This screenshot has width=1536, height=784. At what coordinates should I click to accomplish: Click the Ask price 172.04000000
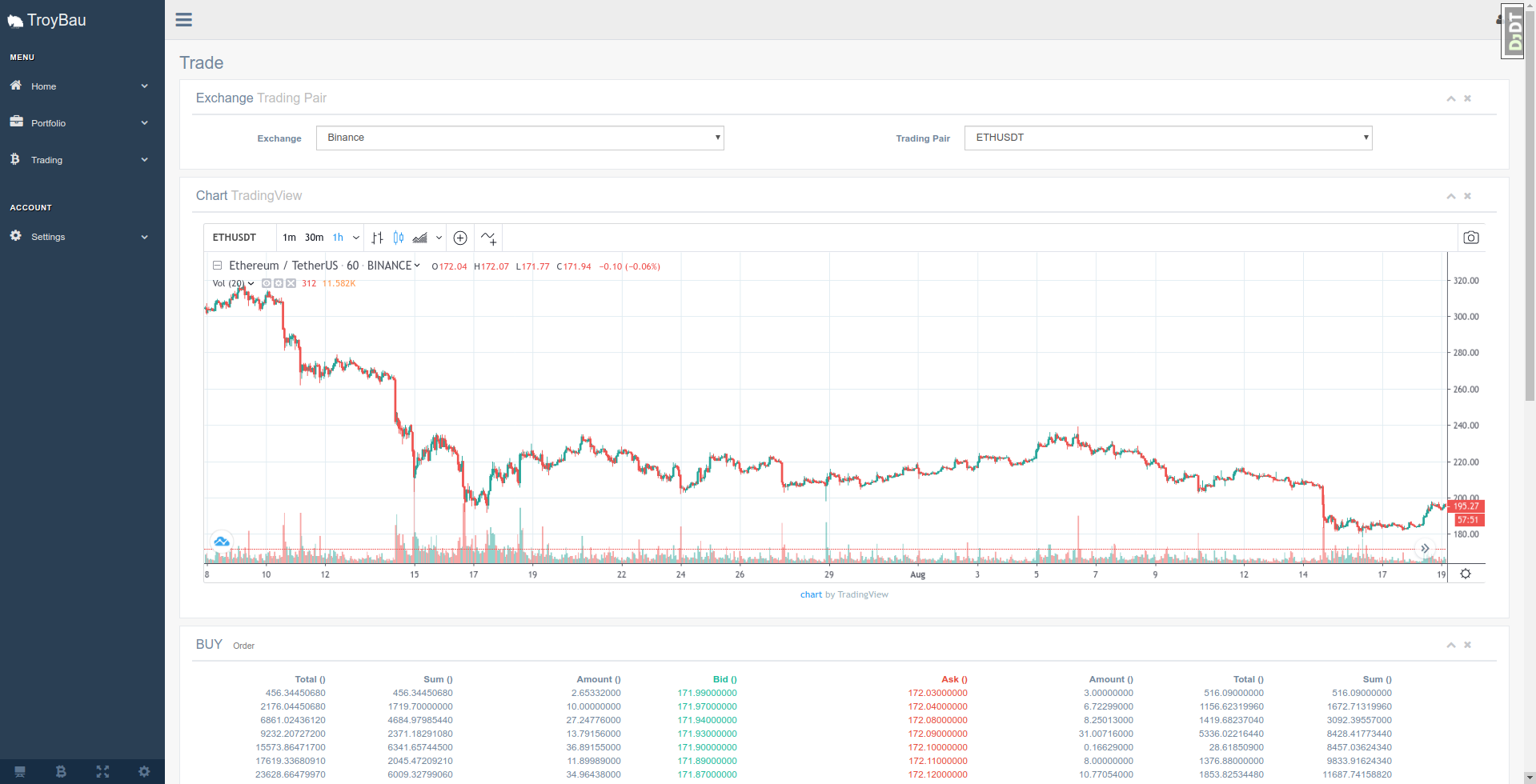point(937,707)
